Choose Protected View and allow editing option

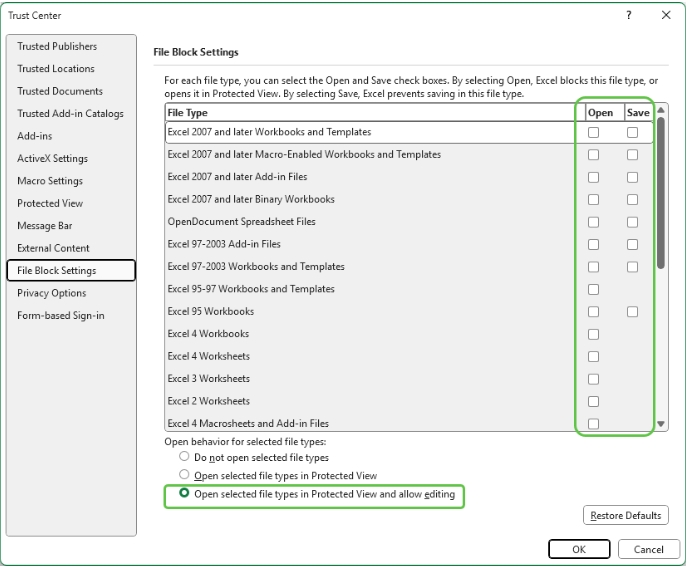pos(184,494)
